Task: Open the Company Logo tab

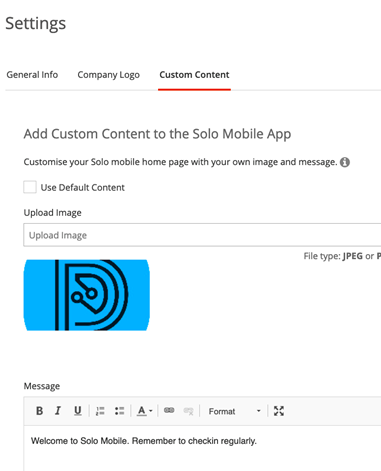Action: coord(108,75)
